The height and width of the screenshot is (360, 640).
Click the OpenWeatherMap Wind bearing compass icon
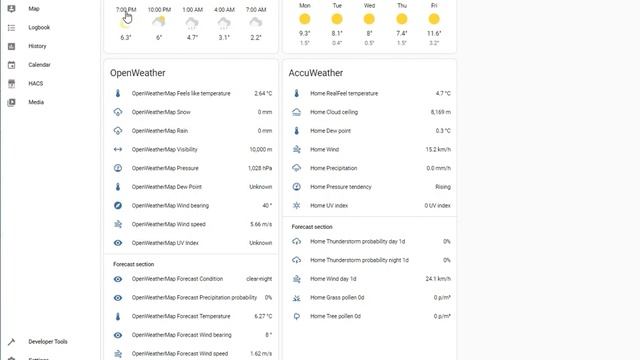point(118,206)
